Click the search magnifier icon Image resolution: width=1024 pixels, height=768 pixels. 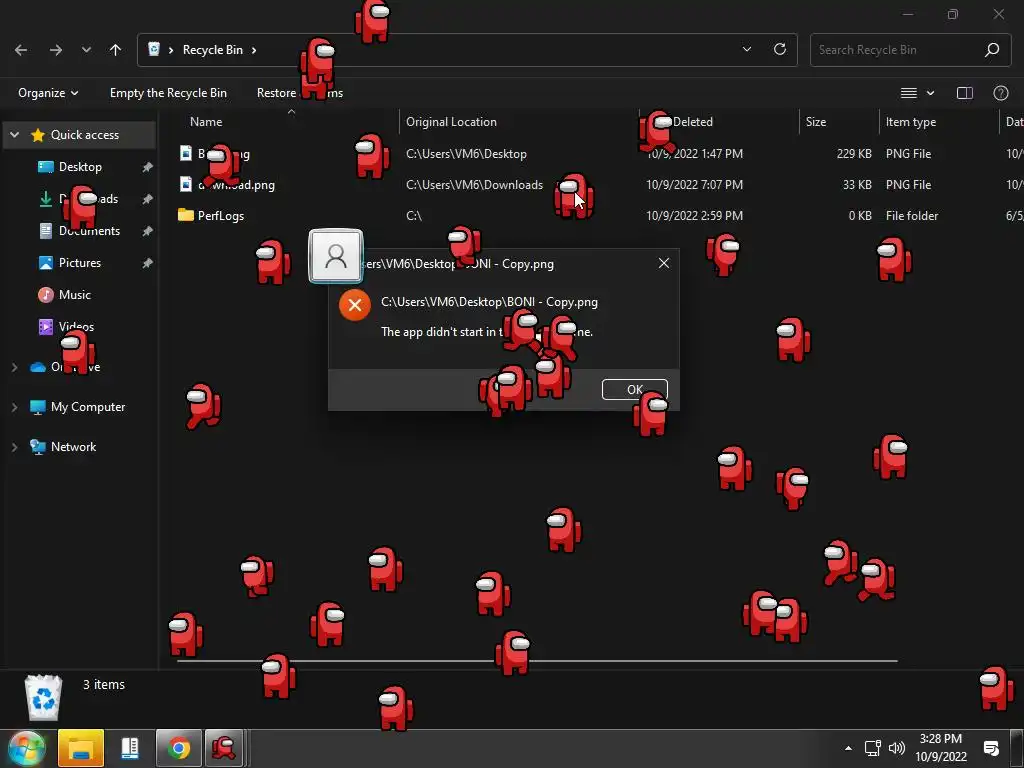tap(992, 50)
